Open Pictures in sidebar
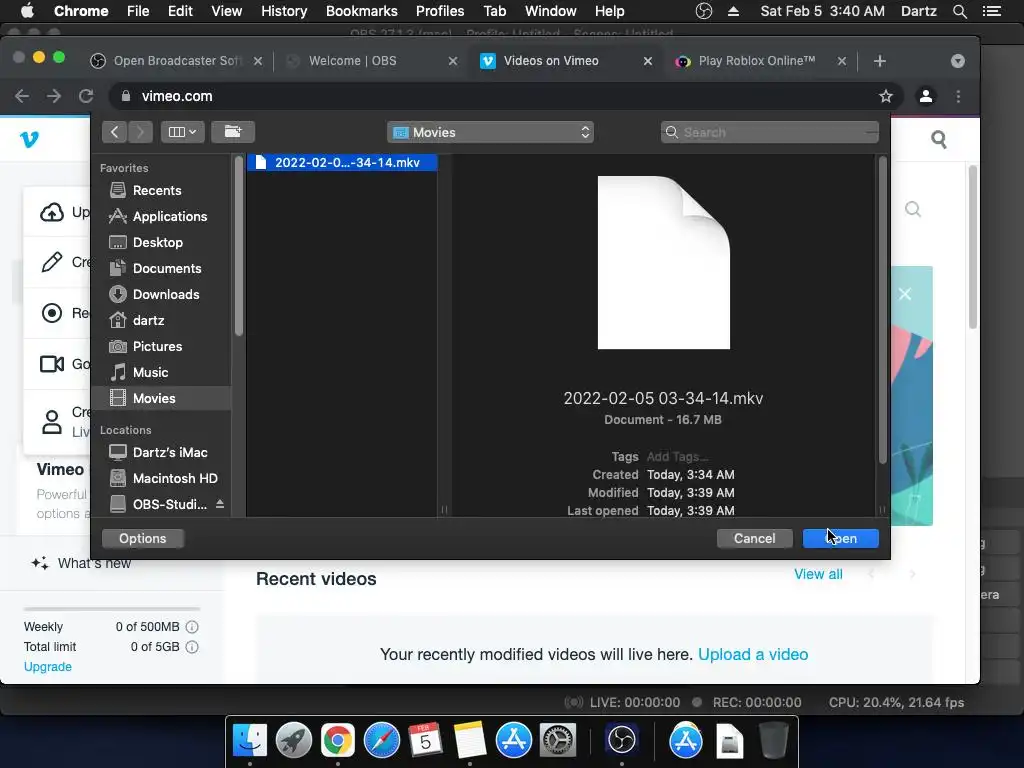Screen dimensions: 1024x768 [x=157, y=347]
